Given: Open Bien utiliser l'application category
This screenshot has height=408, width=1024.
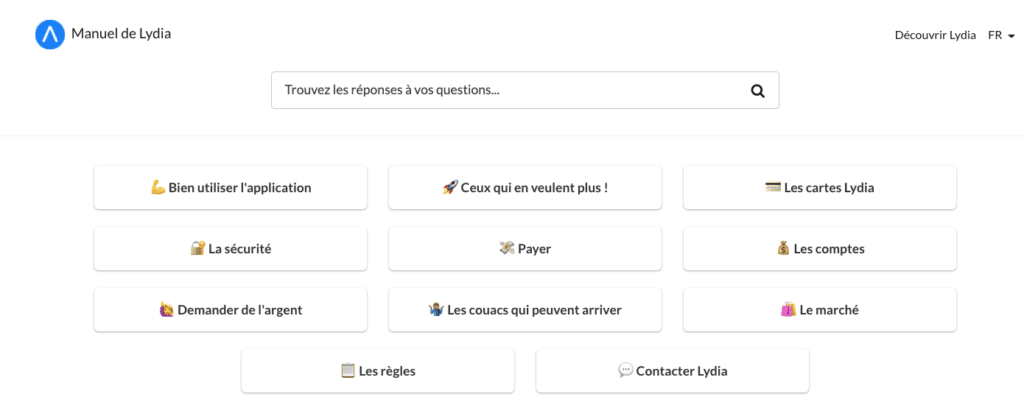Looking at the screenshot, I should pyautogui.click(x=230, y=188).
